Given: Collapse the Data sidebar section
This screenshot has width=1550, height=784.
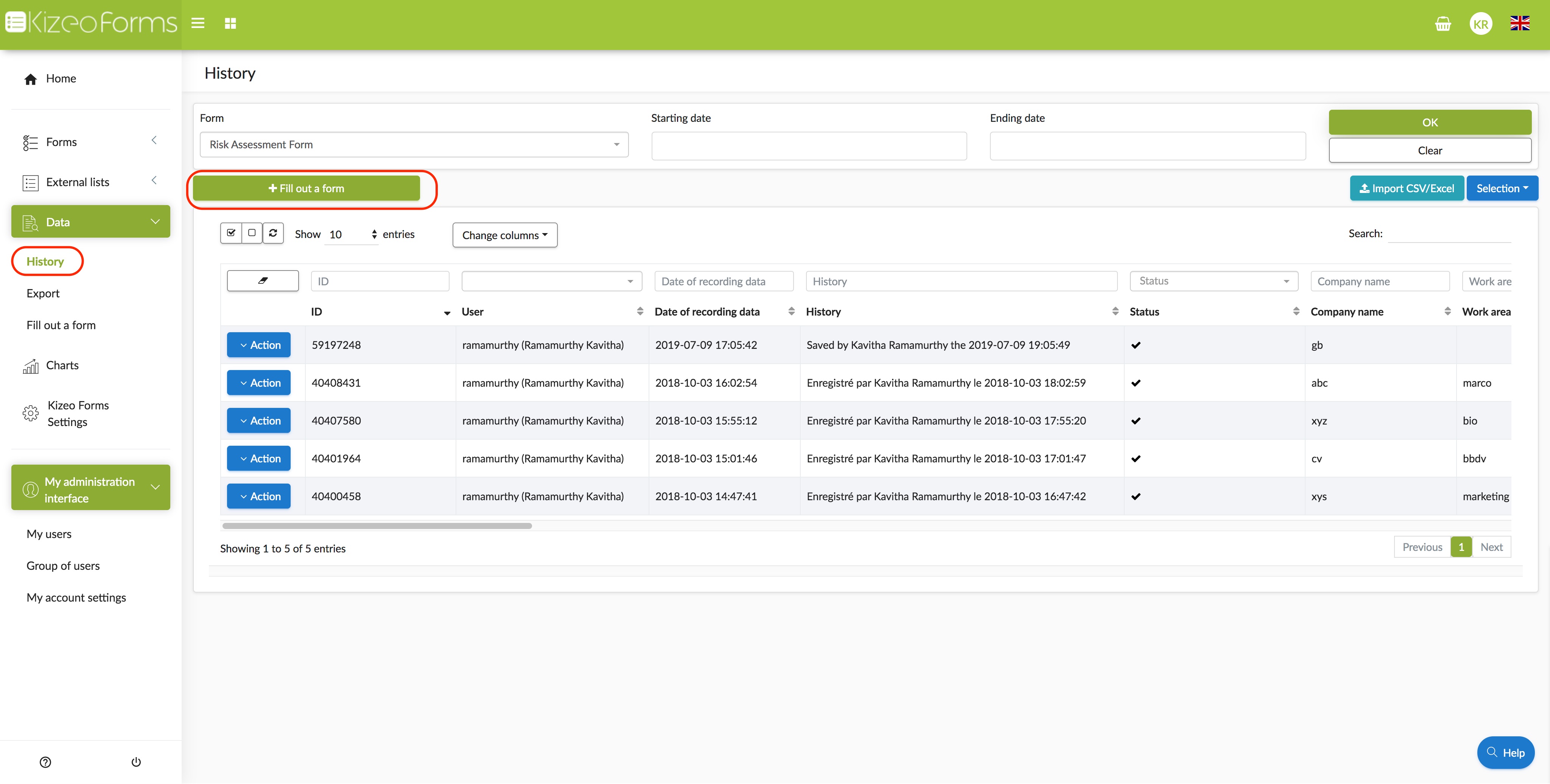Looking at the screenshot, I should coord(91,222).
